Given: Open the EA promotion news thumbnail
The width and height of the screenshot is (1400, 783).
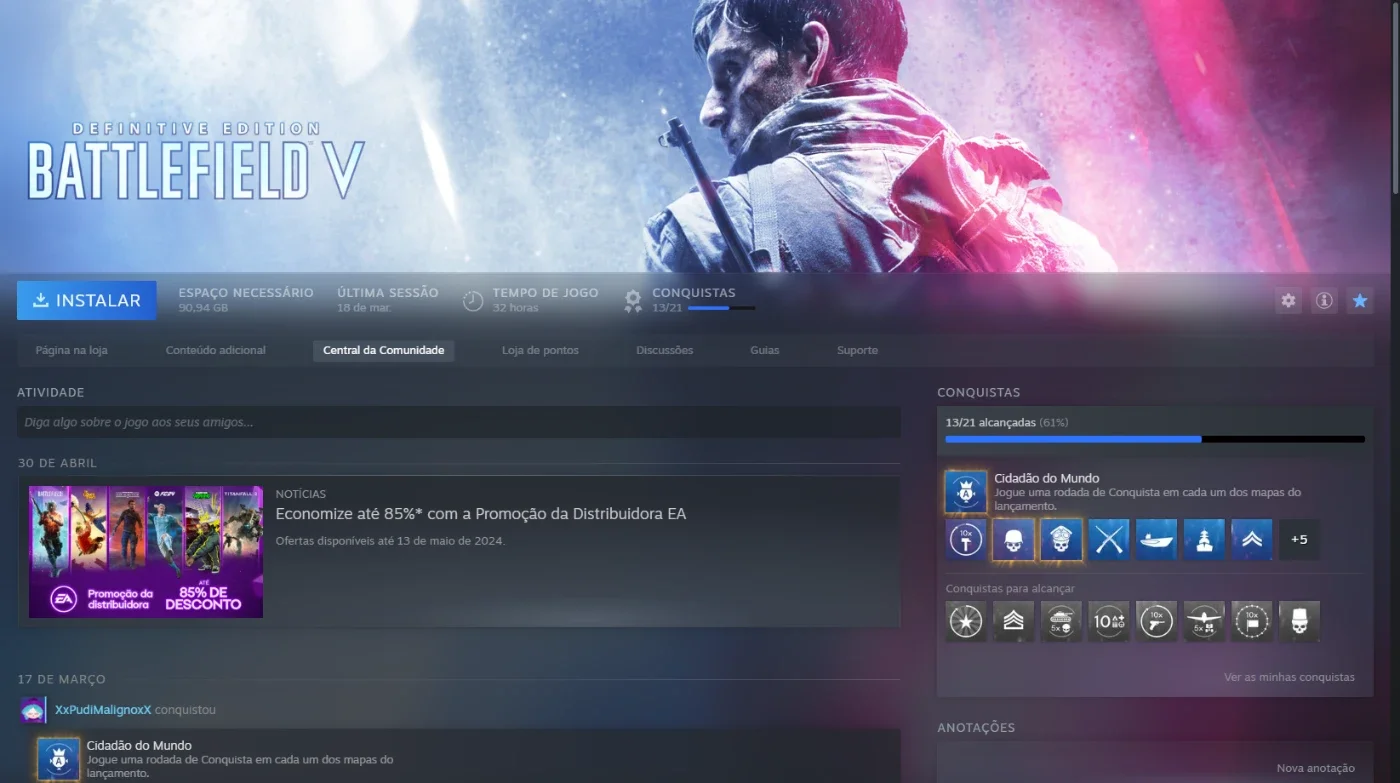Looking at the screenshot, I should tap(146, 552).
